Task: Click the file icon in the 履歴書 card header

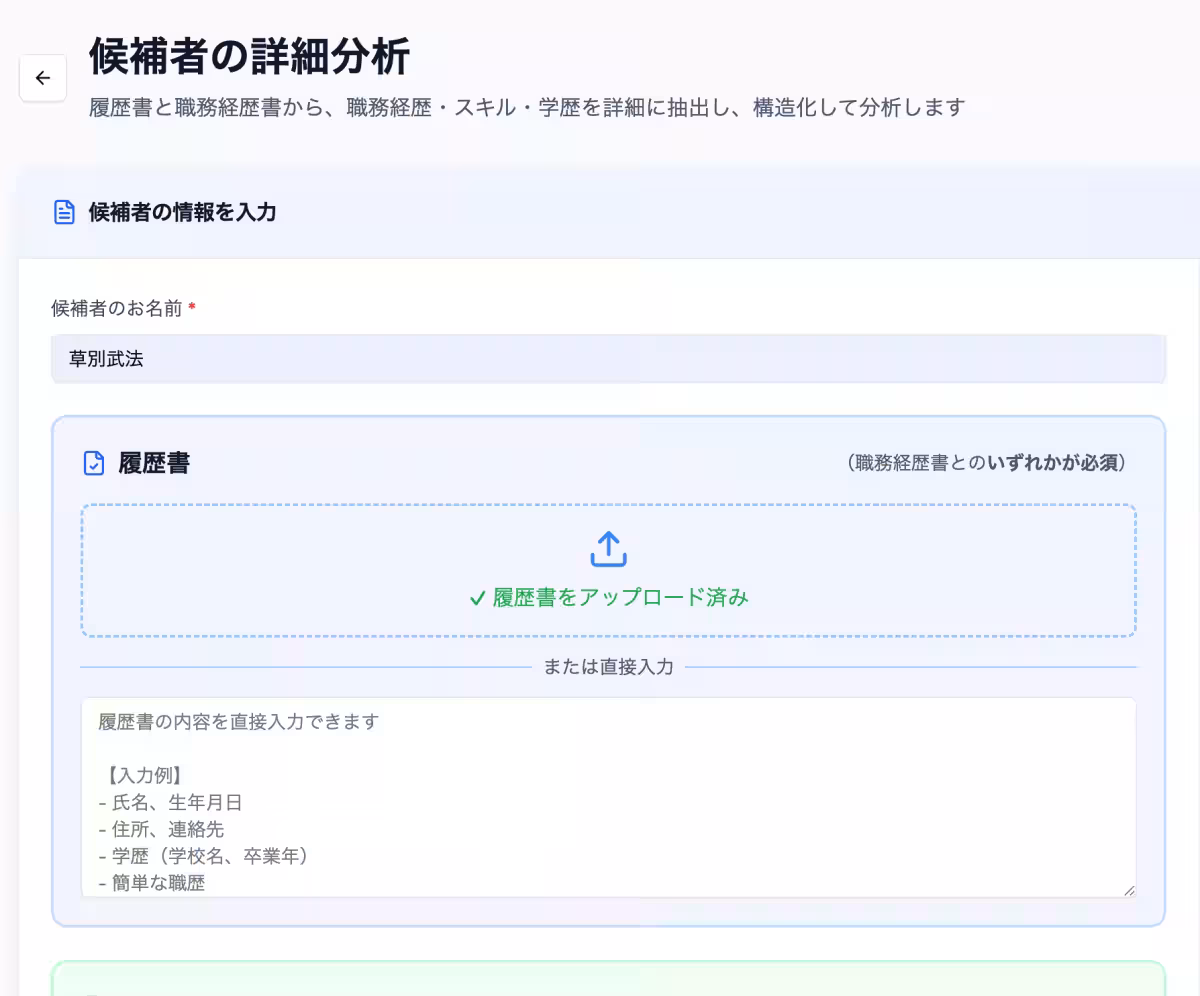Action: tap(92, 462)
